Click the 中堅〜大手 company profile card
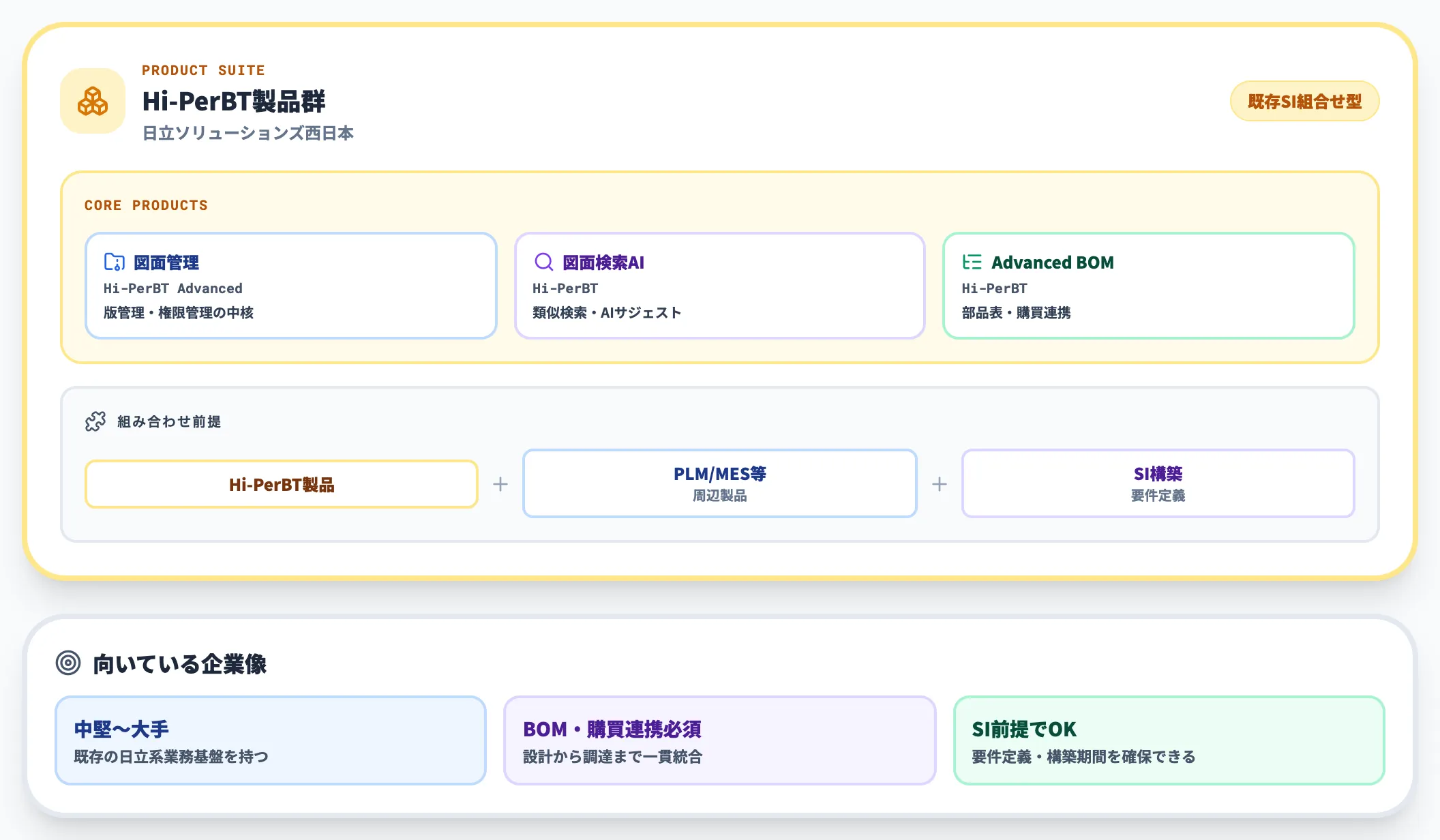 [271, 740]
